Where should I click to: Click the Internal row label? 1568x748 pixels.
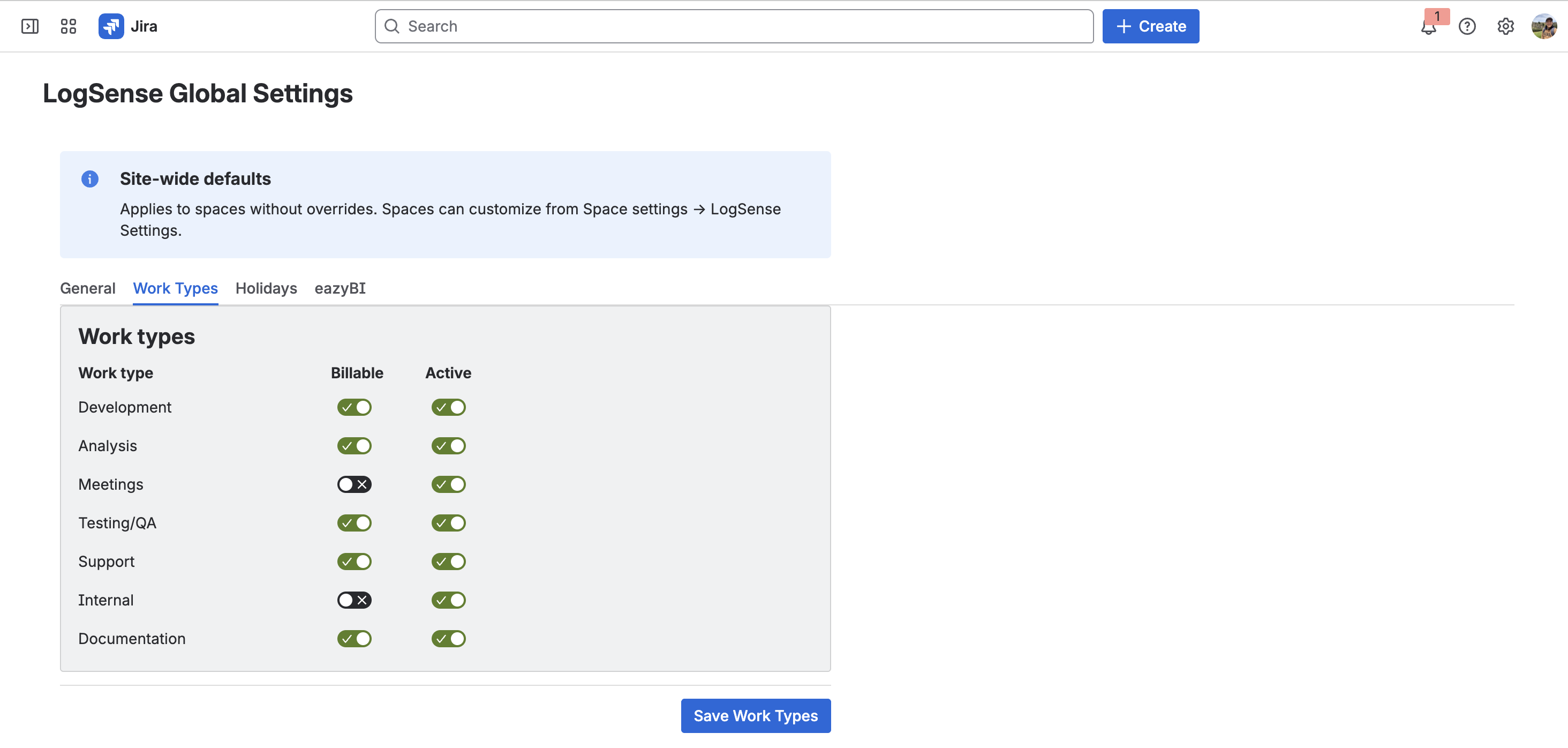coord(106,600)
